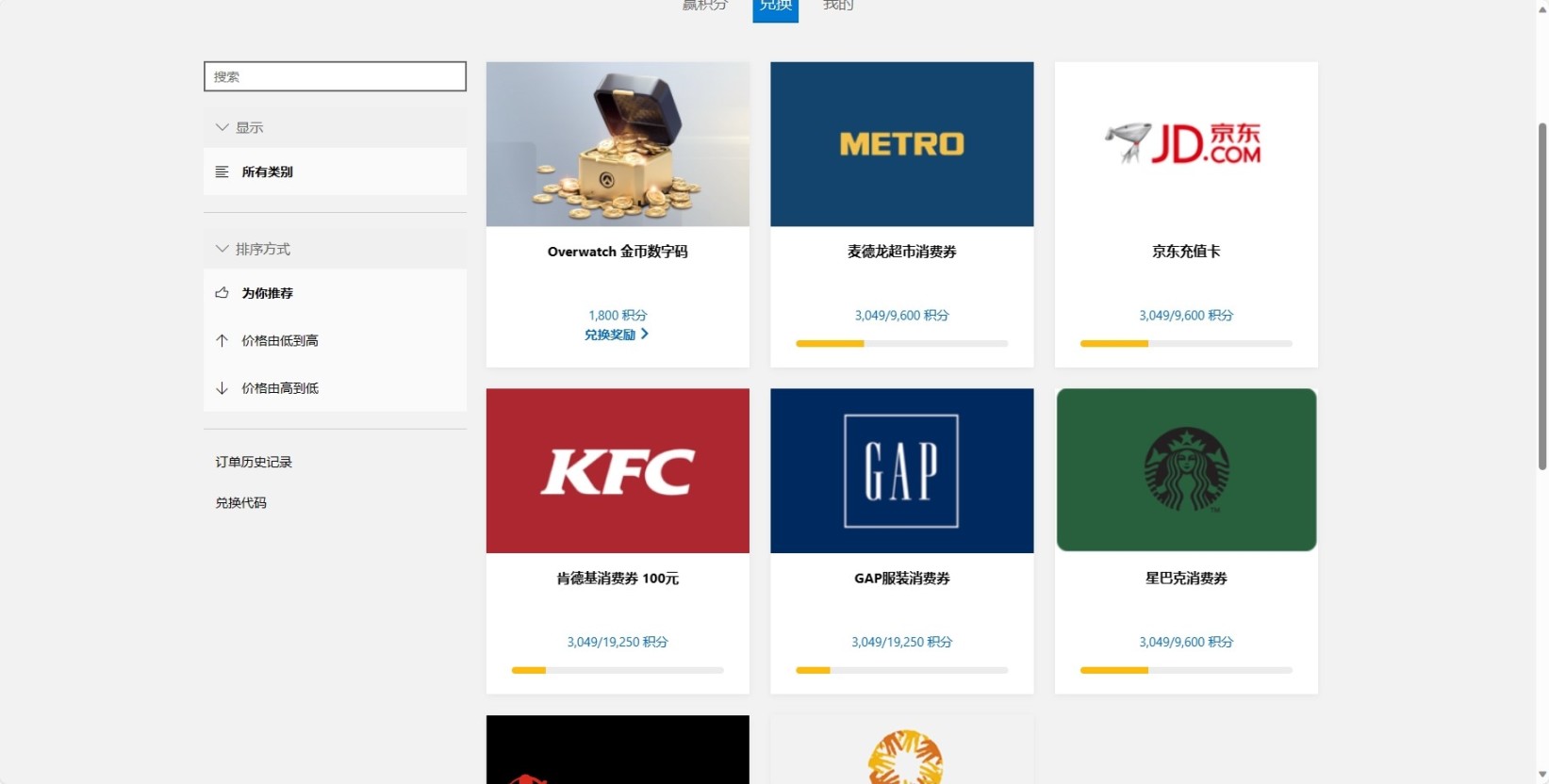The image size is (1549, 784).
Task: Click the Starbucks logo card image
Action: (1186, 470)
